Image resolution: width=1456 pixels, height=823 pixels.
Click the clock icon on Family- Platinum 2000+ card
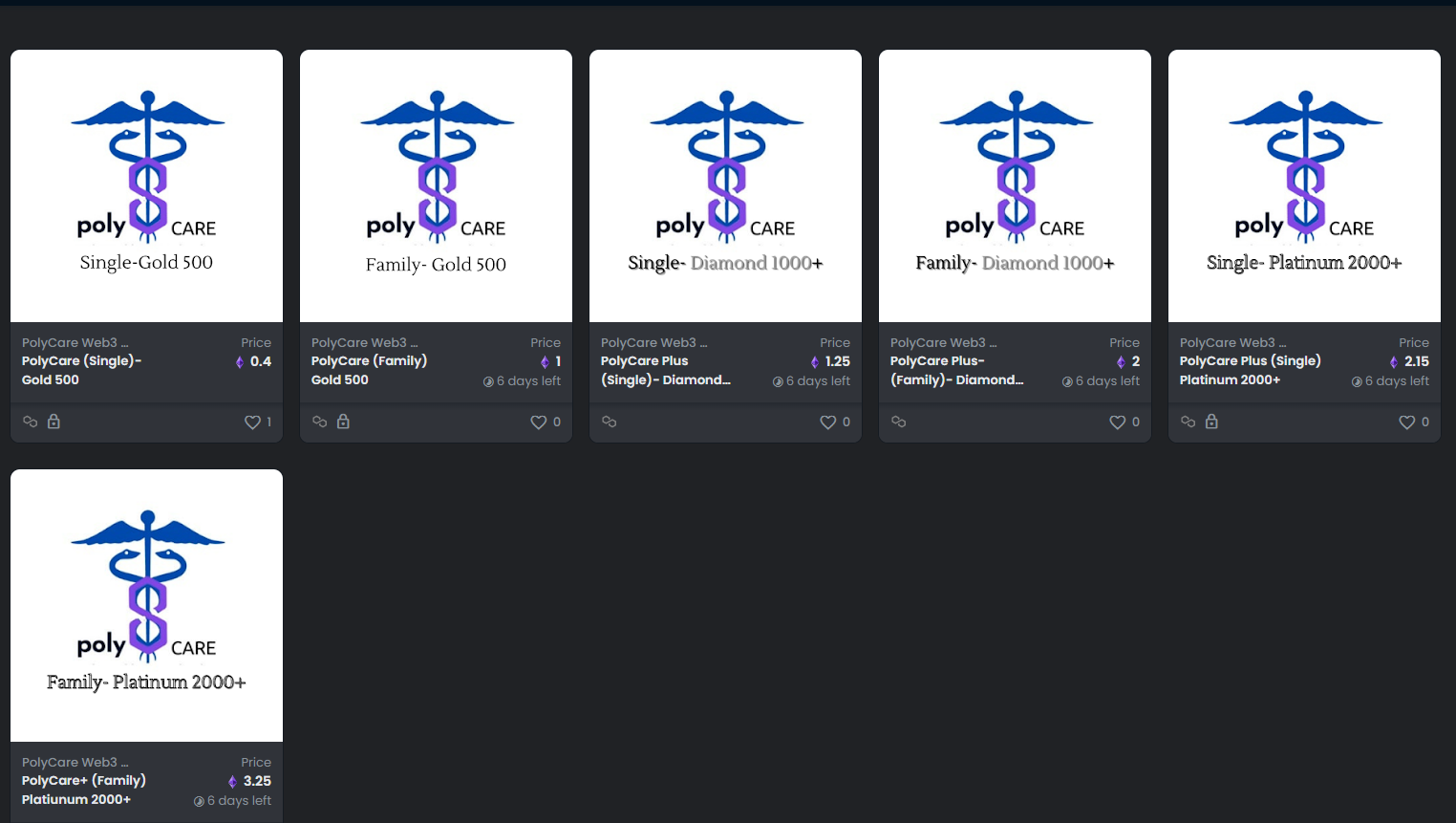(198, 800)
